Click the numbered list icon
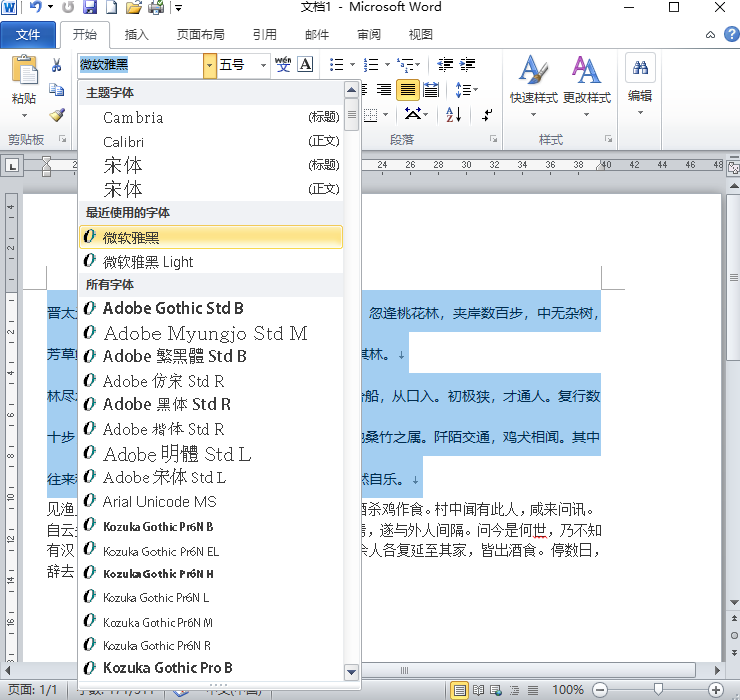Screen dimensions: 740x700 [x=371, y=64]
